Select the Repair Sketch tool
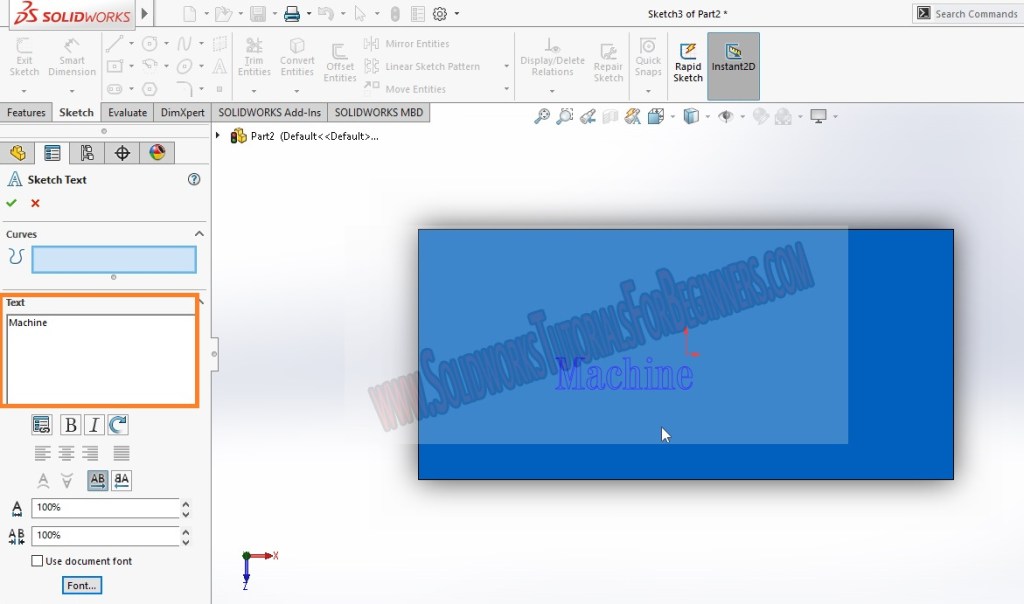 (x=608, y=58)
